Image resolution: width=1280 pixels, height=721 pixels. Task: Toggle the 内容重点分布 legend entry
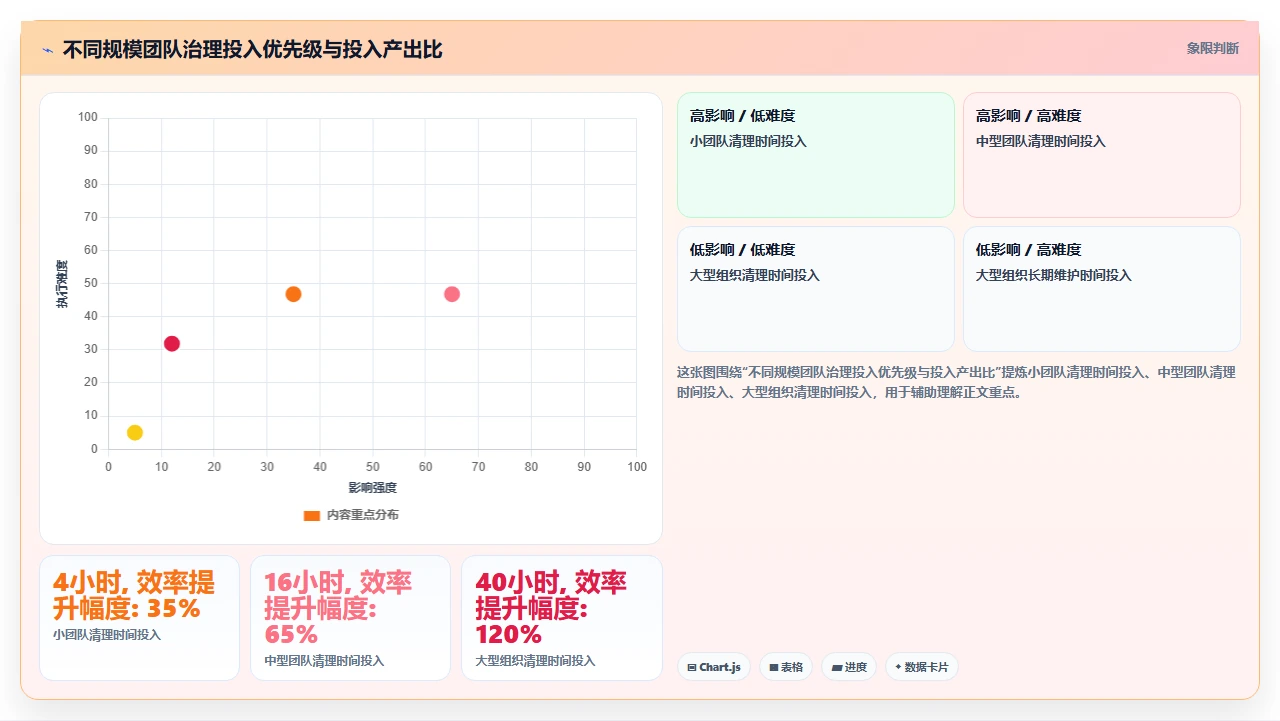351,515
